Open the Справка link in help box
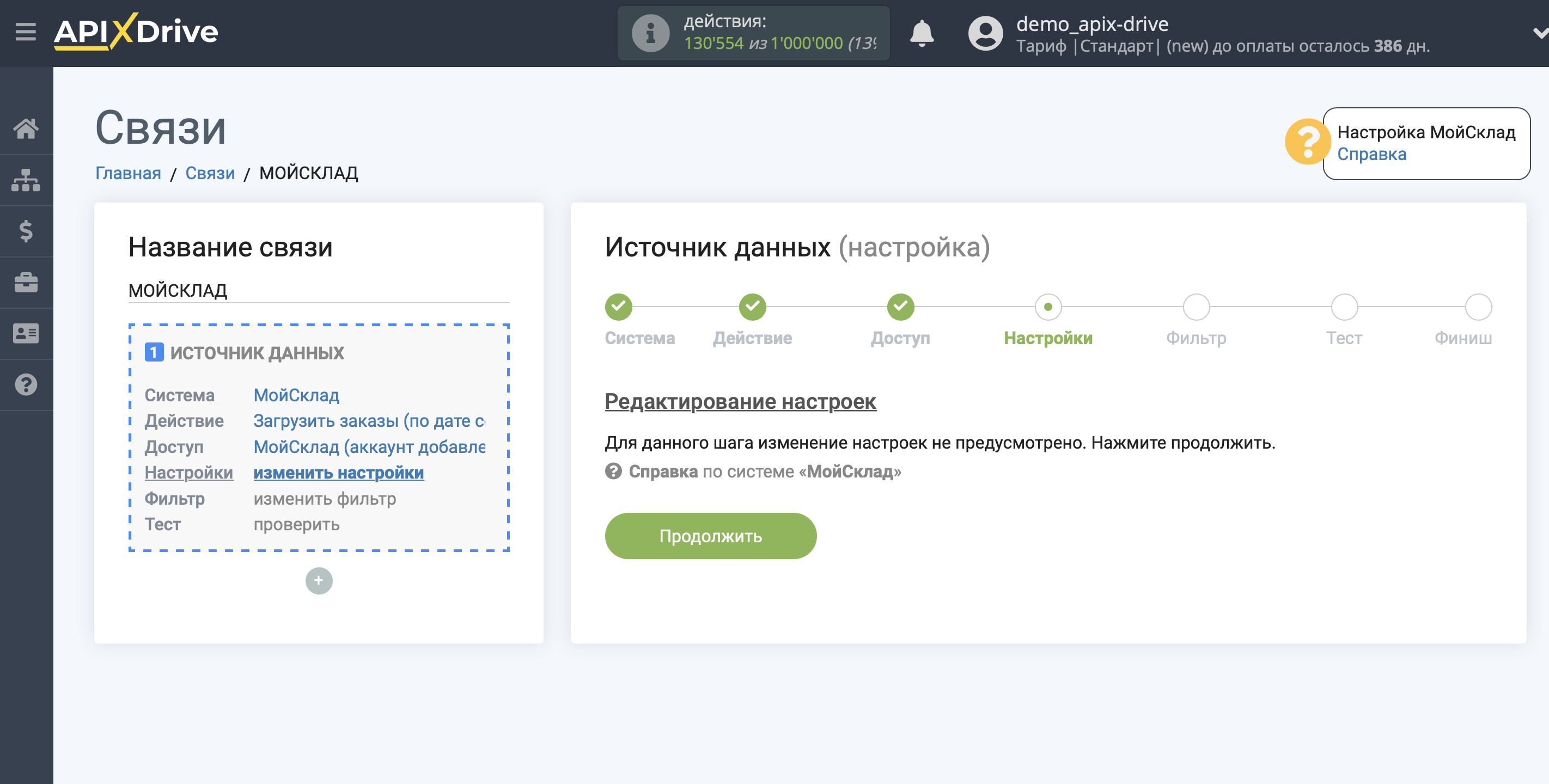The height and width of the screenshot is (784, 1549). pyautogui.click(x=1371, y=155)
